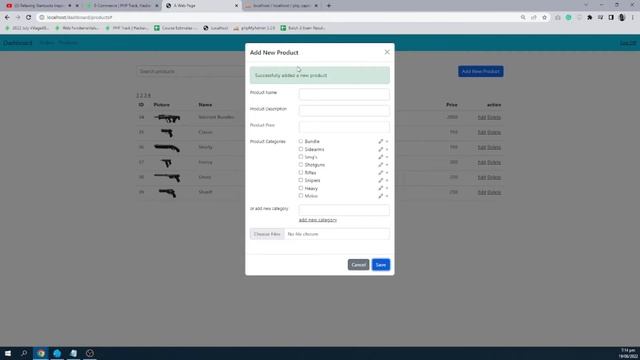Image resolution: width=640 pixels, height=360 pixels.
Task: Open the phpMyAdmin bookmark
Action: tap(255, 28)
